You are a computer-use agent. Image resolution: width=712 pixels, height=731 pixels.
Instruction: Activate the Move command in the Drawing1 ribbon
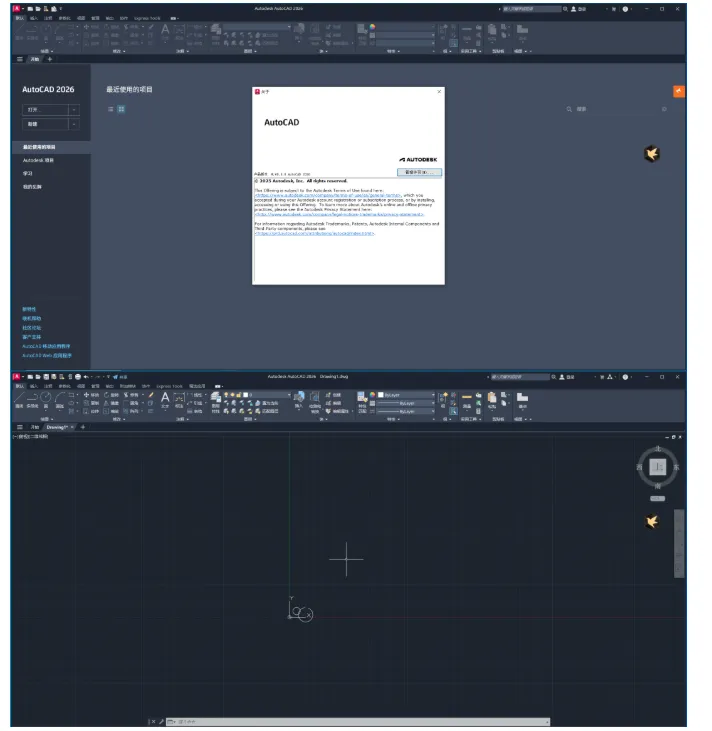pos(91,395)
